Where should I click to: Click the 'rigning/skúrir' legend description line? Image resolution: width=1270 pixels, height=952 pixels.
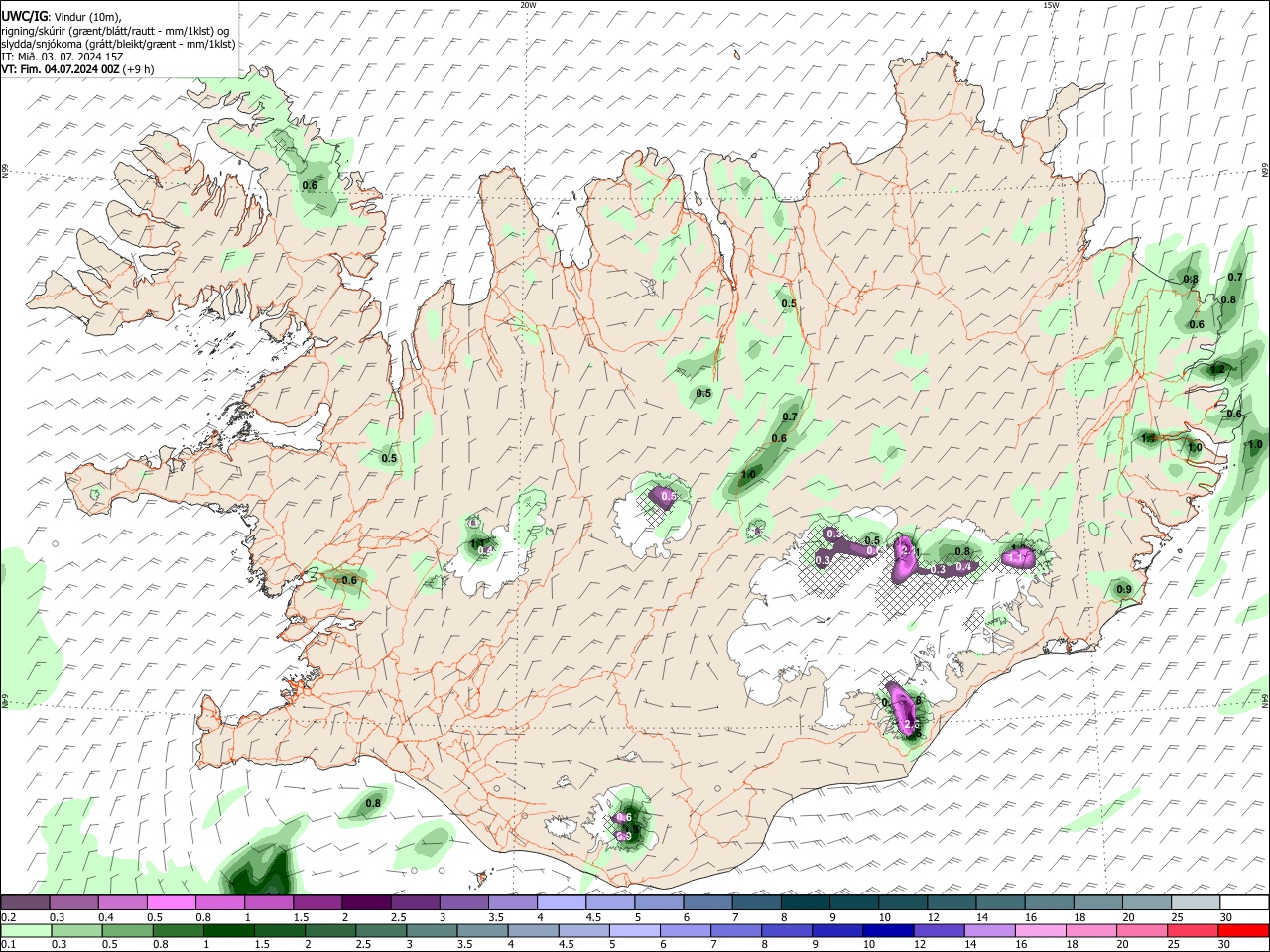pos(115,31)
